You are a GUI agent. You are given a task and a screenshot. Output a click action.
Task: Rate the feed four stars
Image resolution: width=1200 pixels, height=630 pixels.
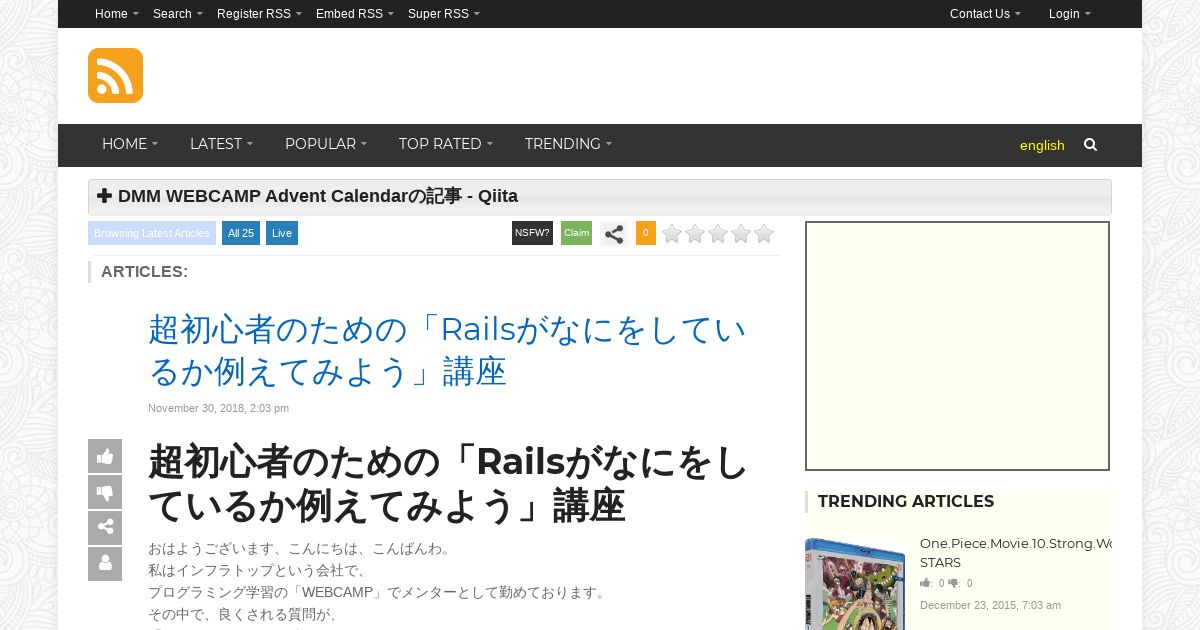pyautogui.click(x=741, y=234)
